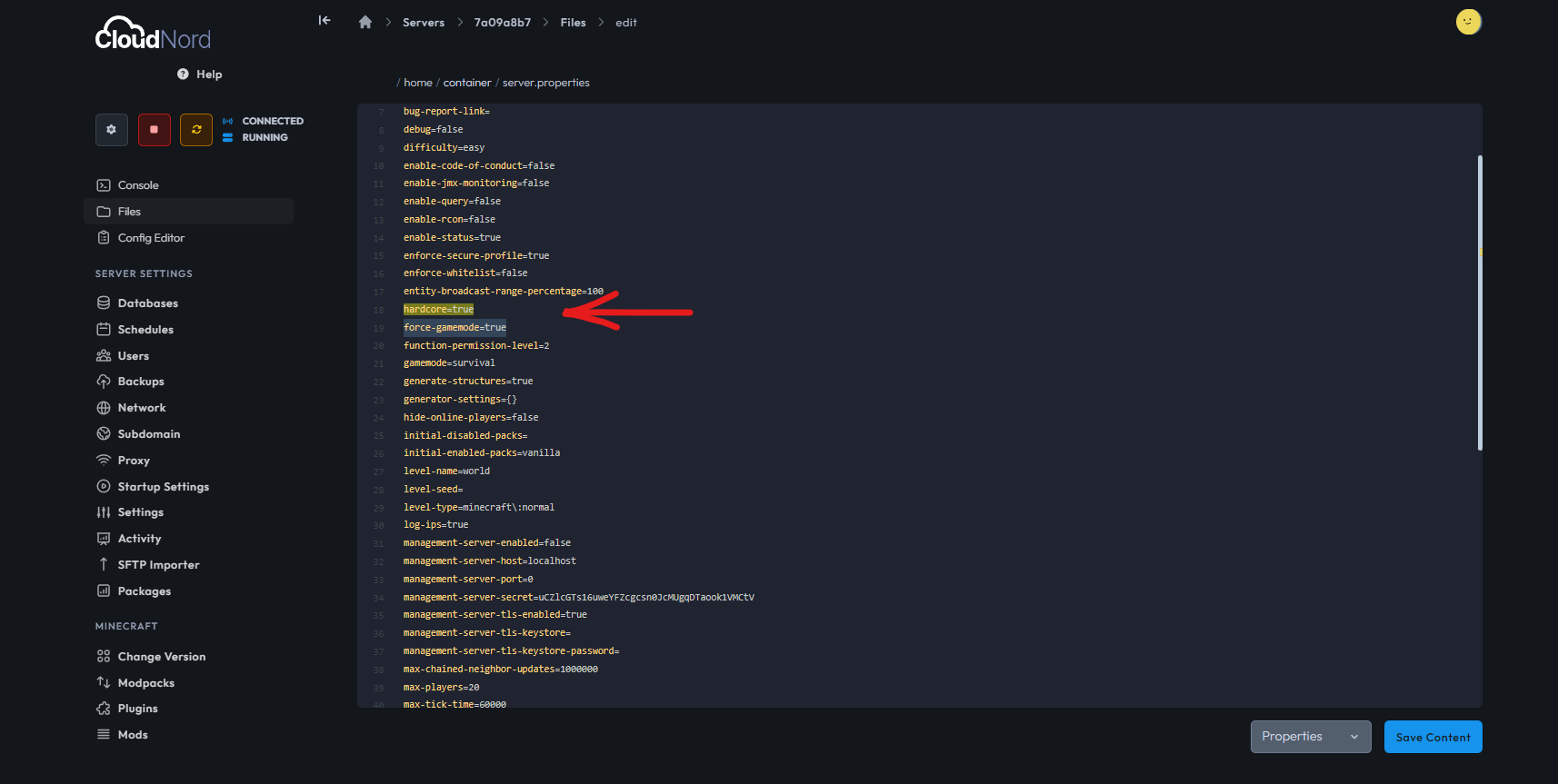Click the hardcore=true line in editor
This screenshot has width=1558, height=784.
(x=438, y=310)
